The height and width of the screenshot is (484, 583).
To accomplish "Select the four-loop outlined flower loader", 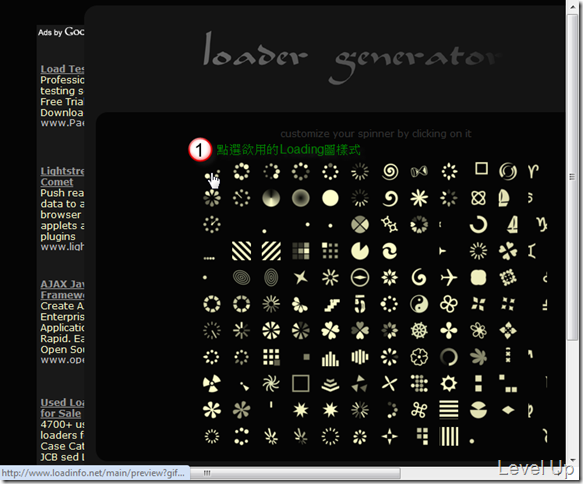I will point(449,304).
